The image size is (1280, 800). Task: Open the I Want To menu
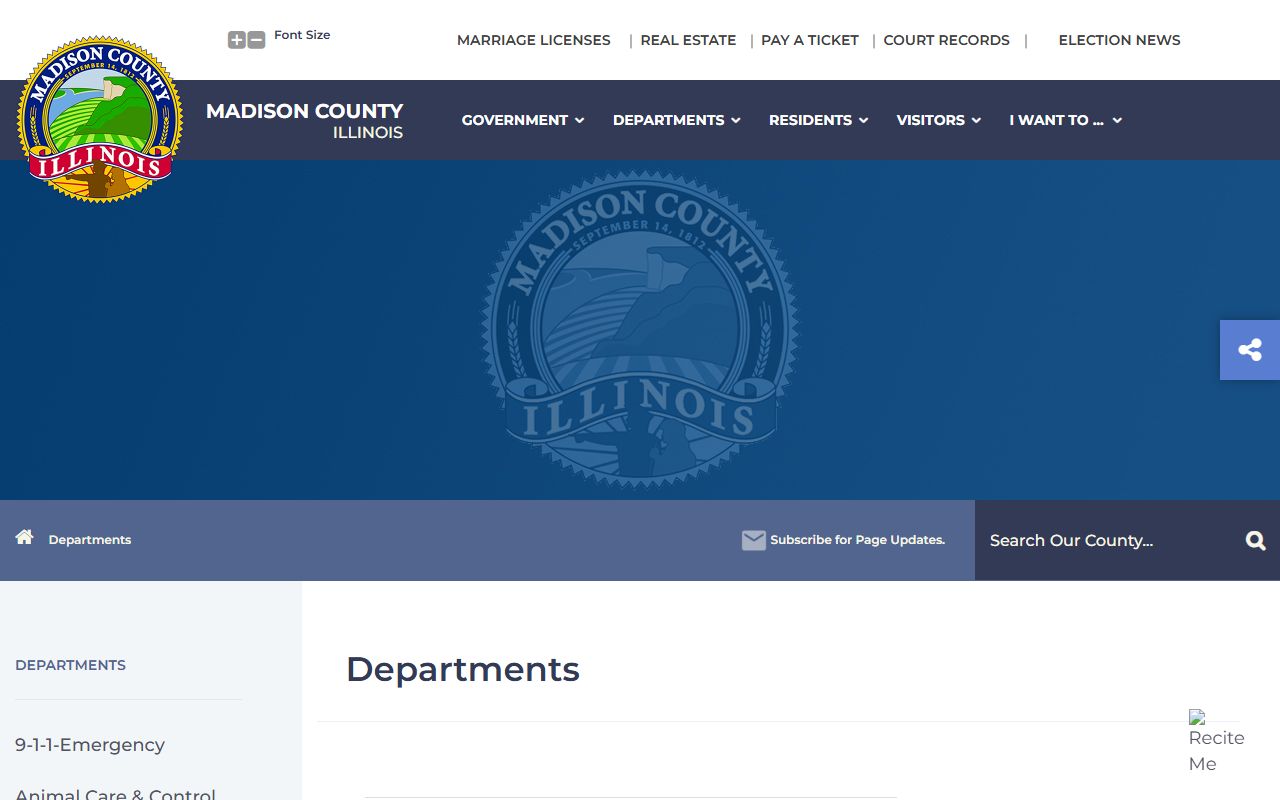(1056, 120)
